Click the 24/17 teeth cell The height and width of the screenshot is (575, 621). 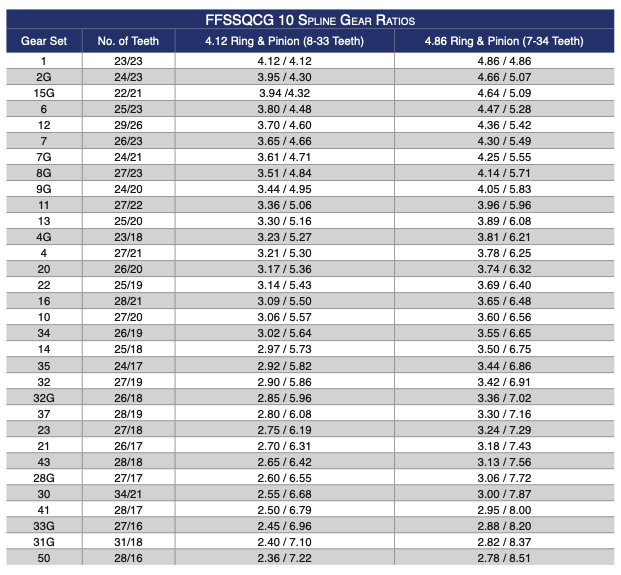(128, 366)
